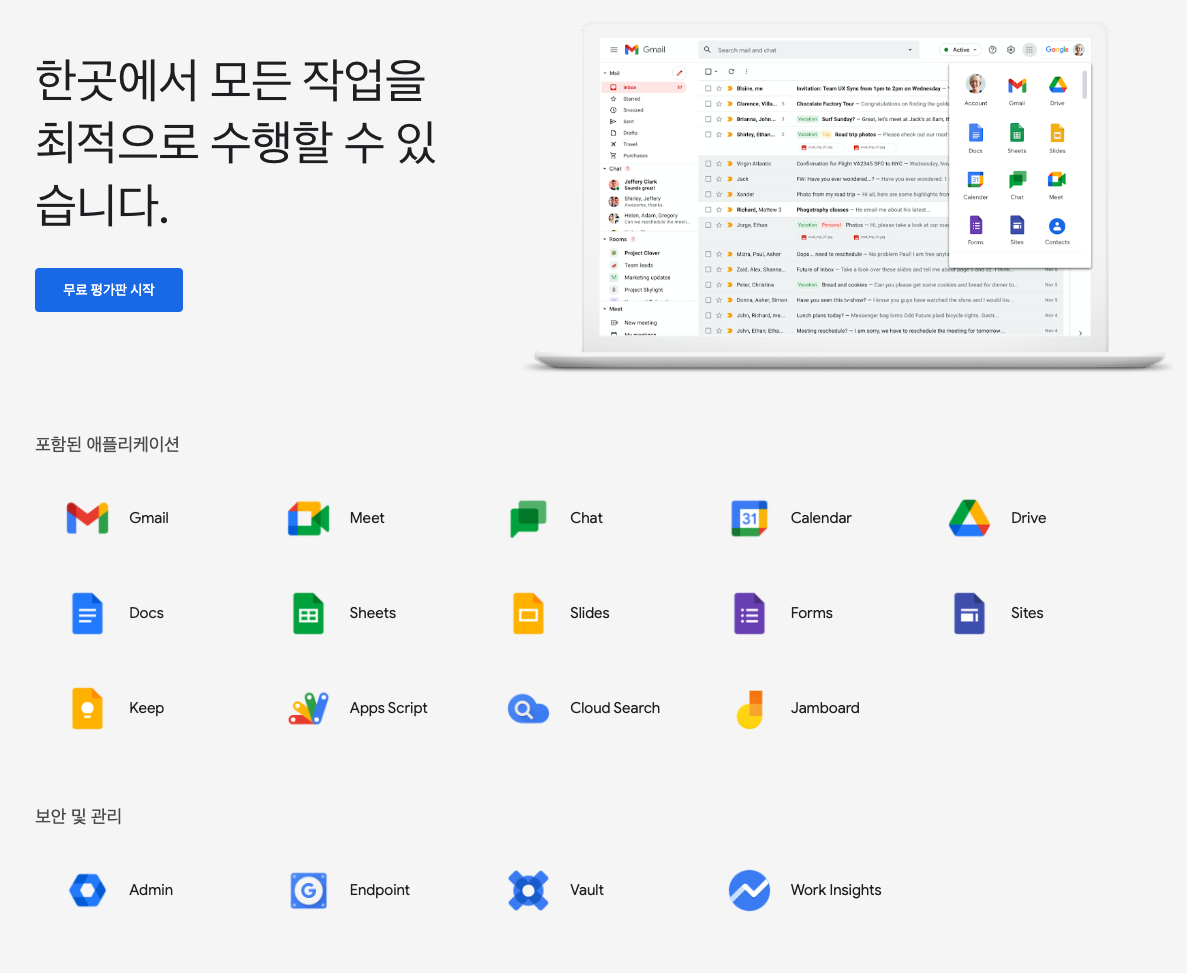Click the Endpoint text label

tap(379, 890)
